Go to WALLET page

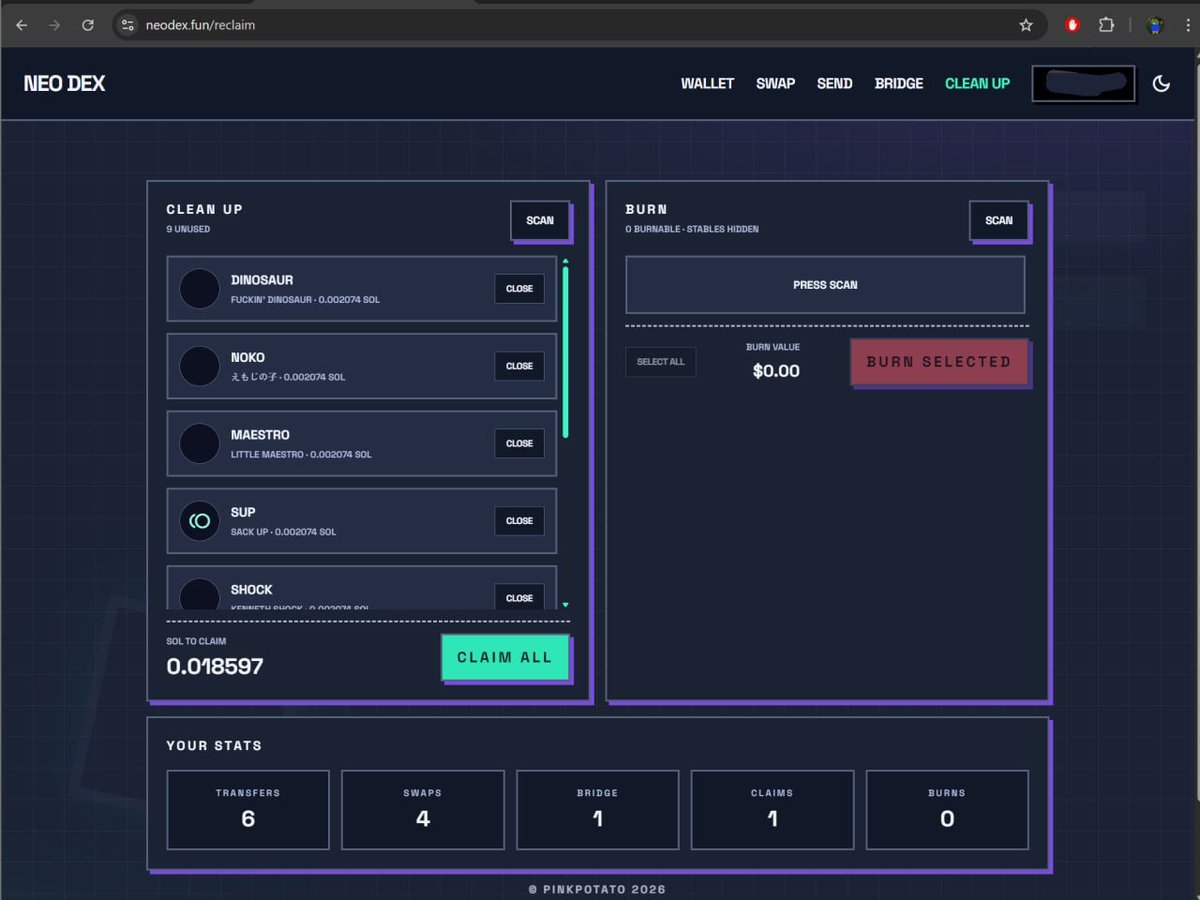point(707,84)
